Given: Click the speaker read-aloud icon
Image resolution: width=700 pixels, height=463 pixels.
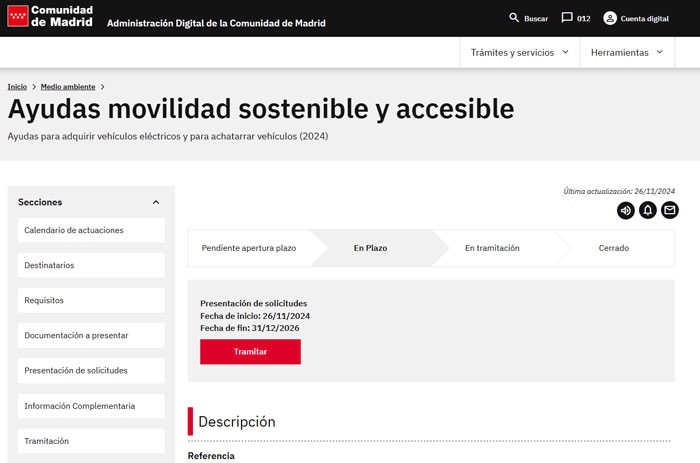Looking at the screenshot, I should [626, 210].
